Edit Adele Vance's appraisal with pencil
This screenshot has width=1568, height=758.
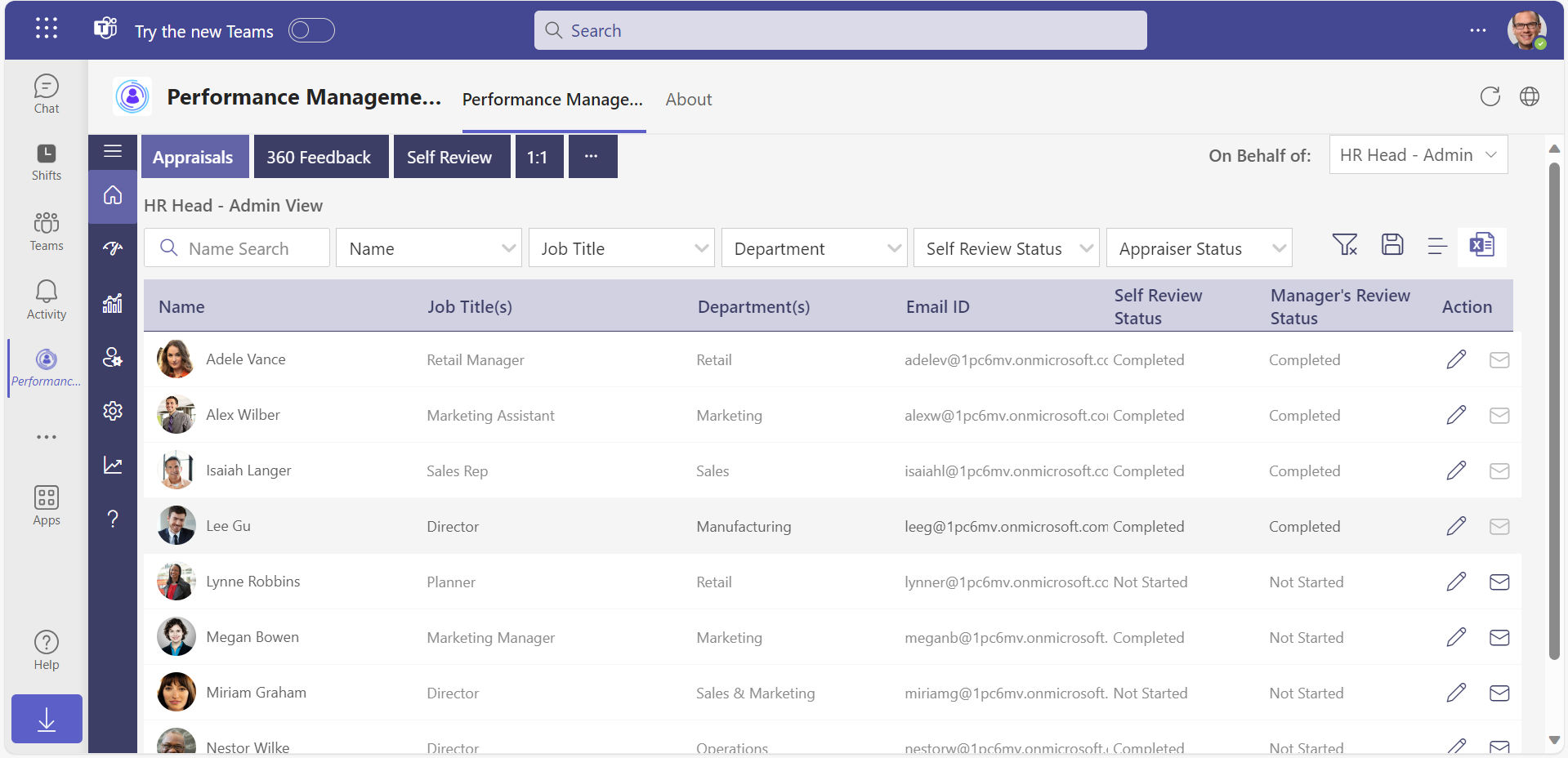point(1456,359)
